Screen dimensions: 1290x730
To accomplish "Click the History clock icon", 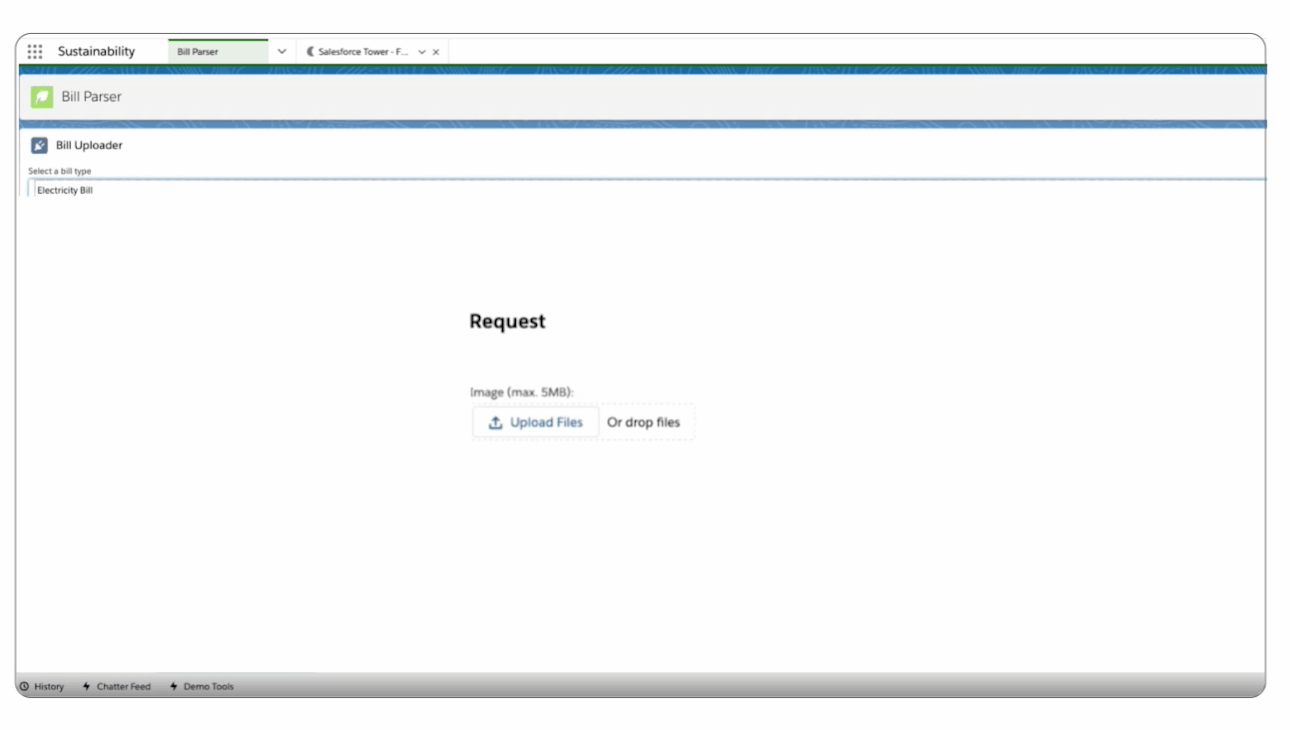I will pos(24,686).
